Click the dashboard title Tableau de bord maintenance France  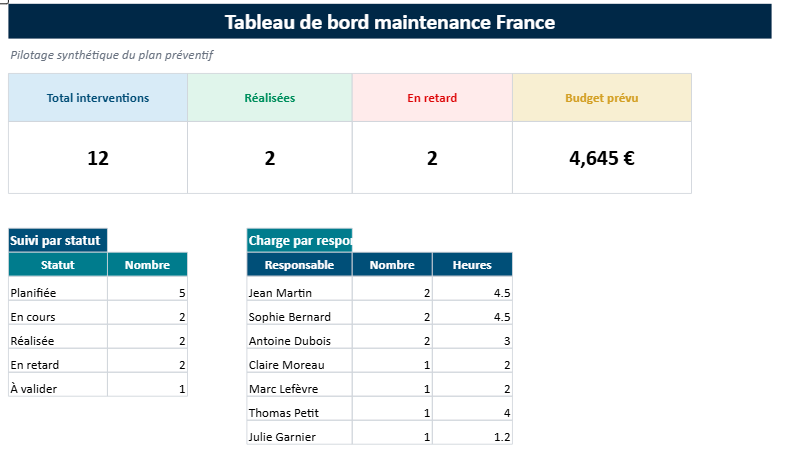coord(390,22)
